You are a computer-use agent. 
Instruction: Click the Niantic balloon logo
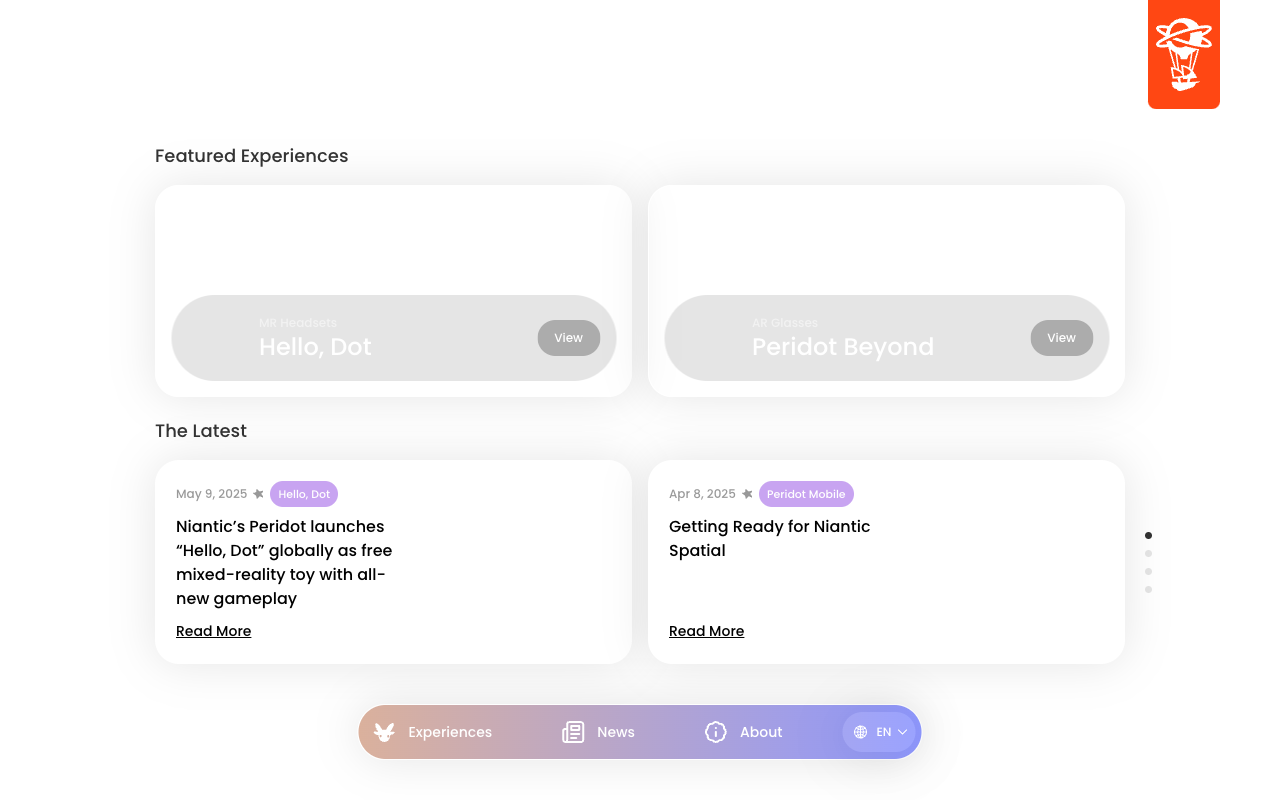coord(1184,54)
